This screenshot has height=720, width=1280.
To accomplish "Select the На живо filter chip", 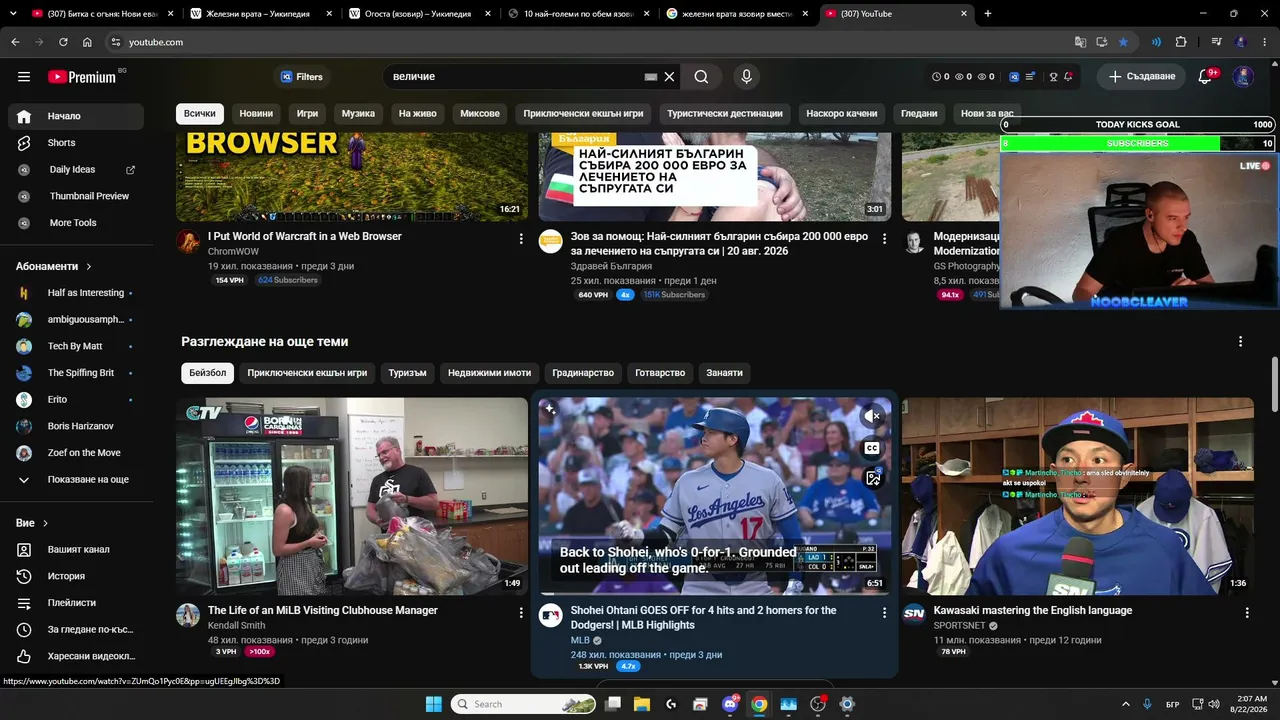I will click(418, 114).
